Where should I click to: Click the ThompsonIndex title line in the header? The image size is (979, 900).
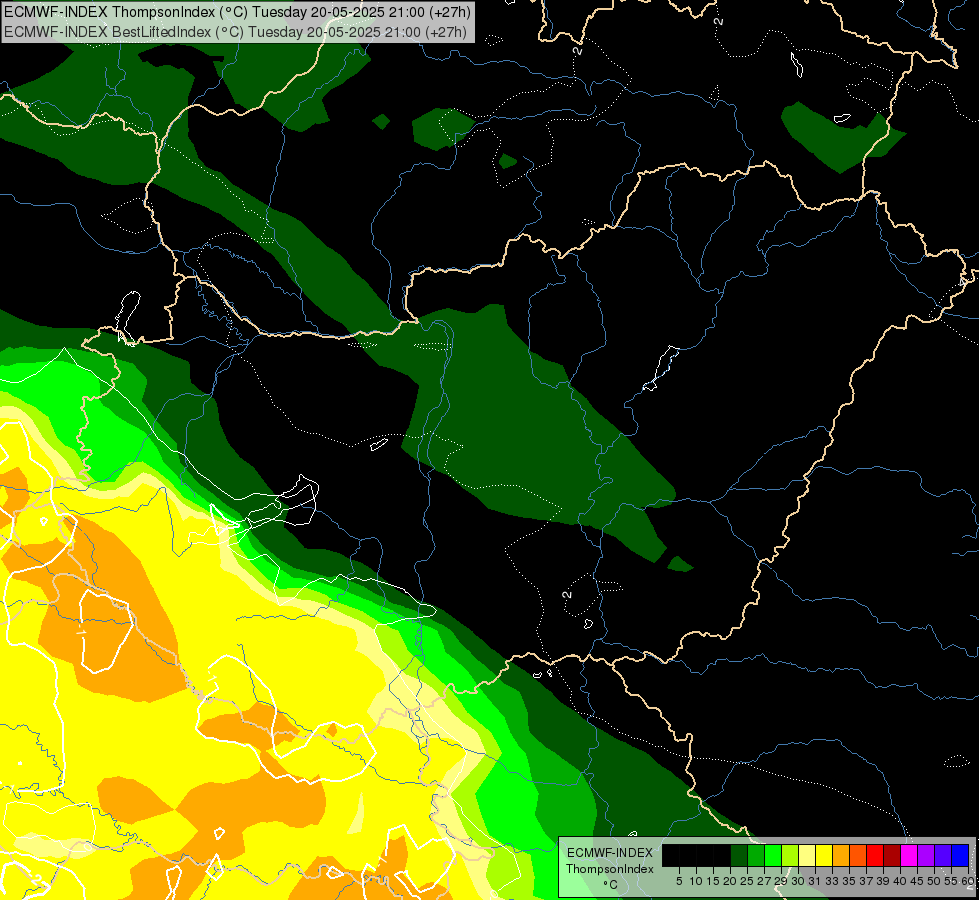point(237,11)
